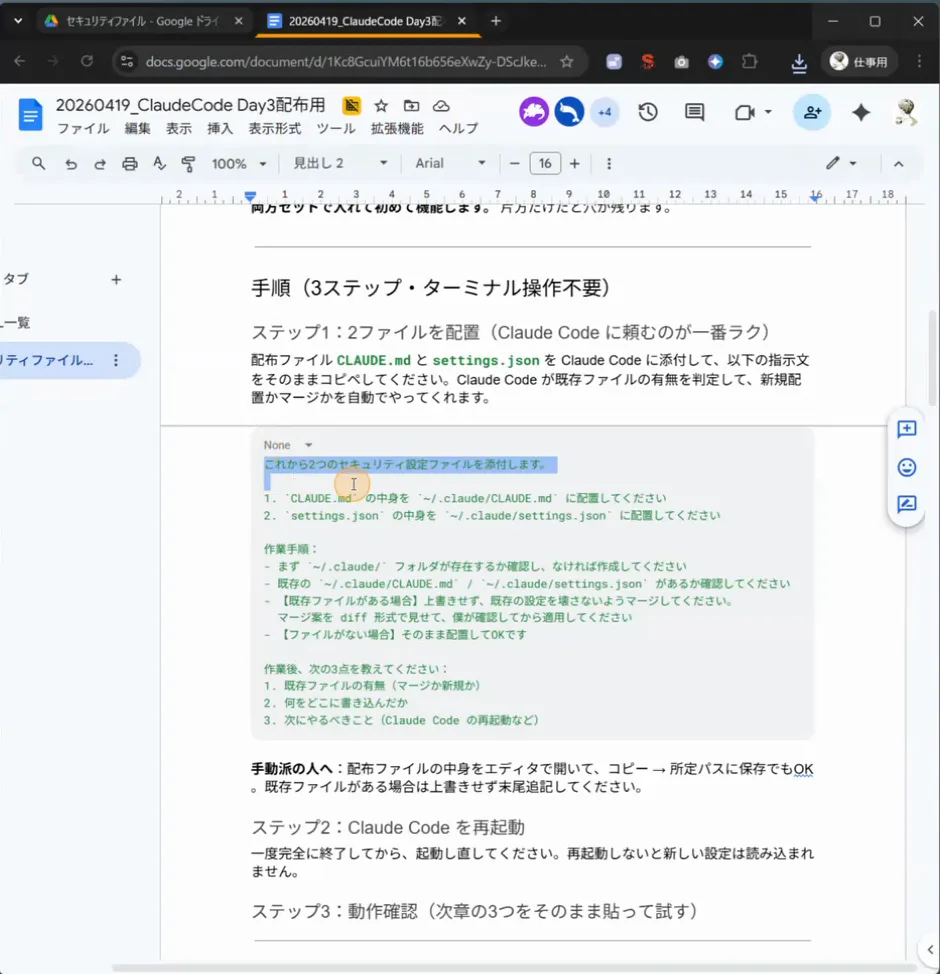The height and width of the screenshot is (974, 940).
Task: Add a new document tab
Action: 116,280
